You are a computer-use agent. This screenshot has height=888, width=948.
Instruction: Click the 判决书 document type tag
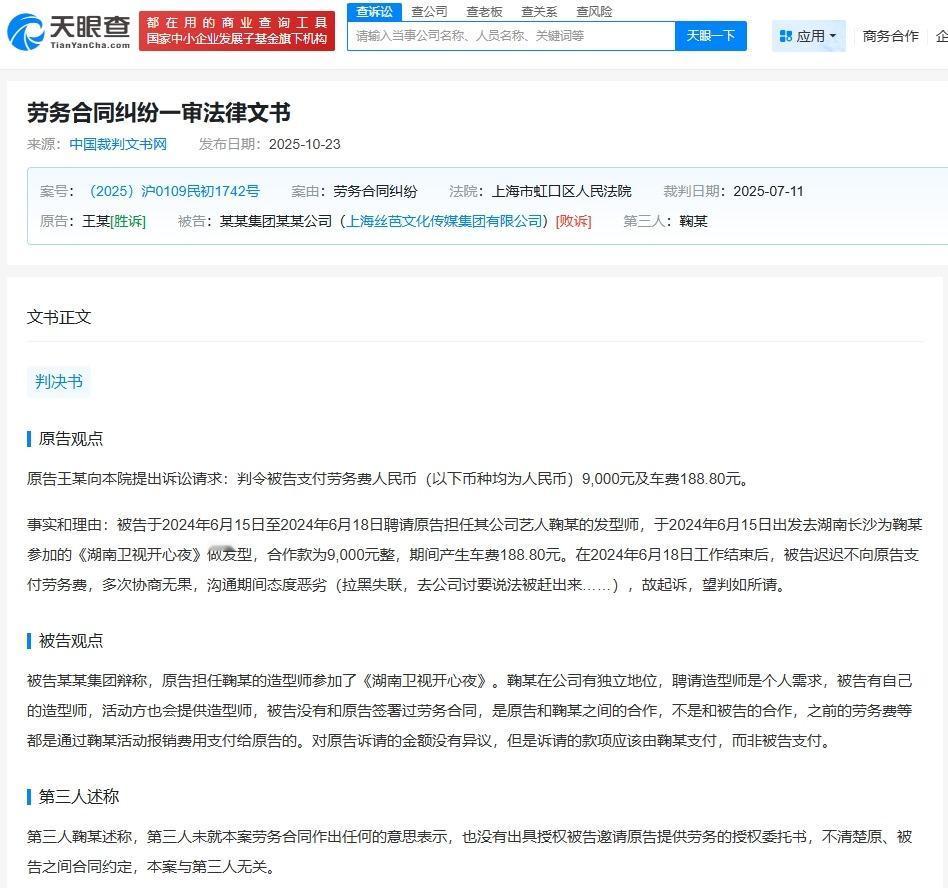coord(58,381)
